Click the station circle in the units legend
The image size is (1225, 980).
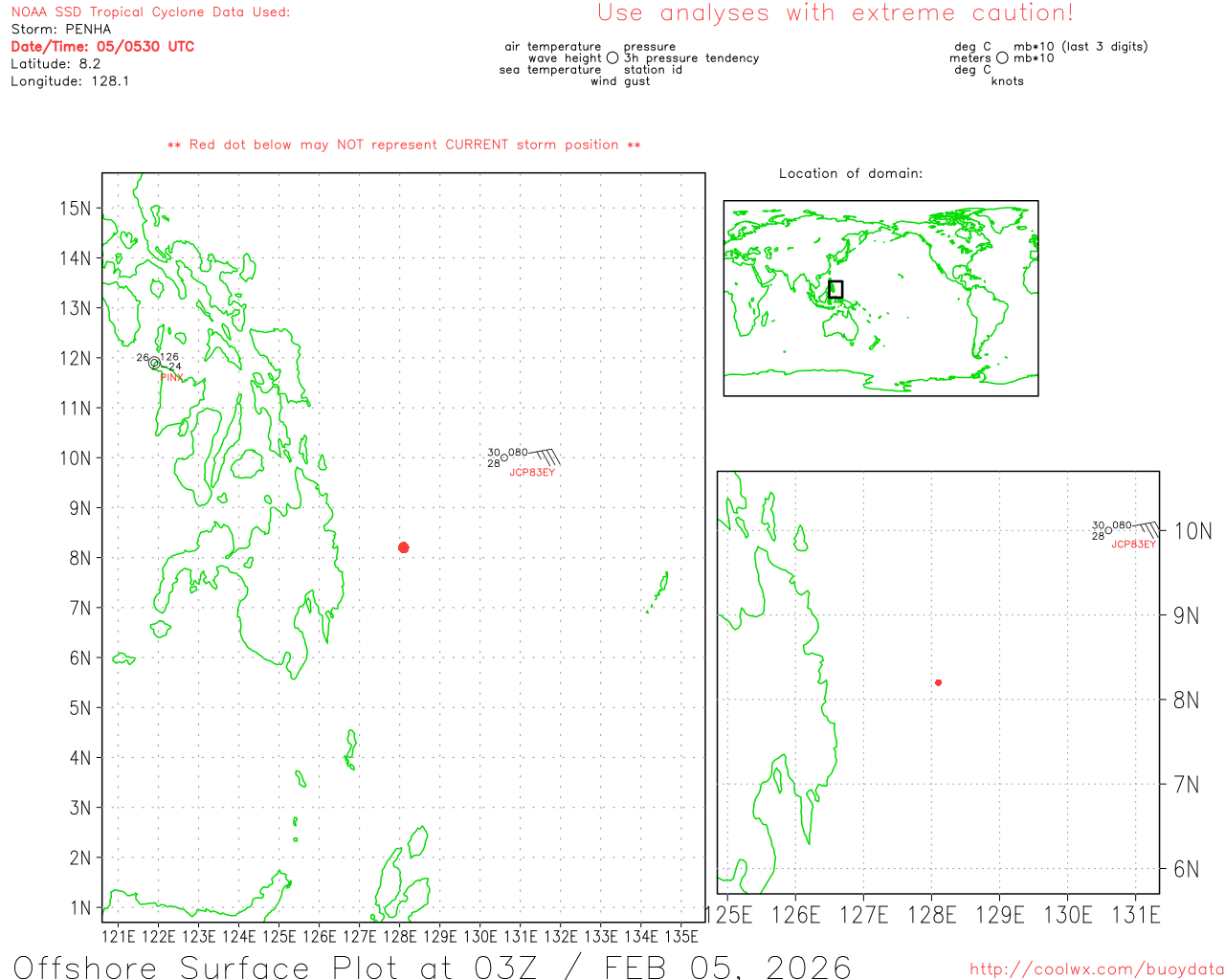[x=1002, y=57]
